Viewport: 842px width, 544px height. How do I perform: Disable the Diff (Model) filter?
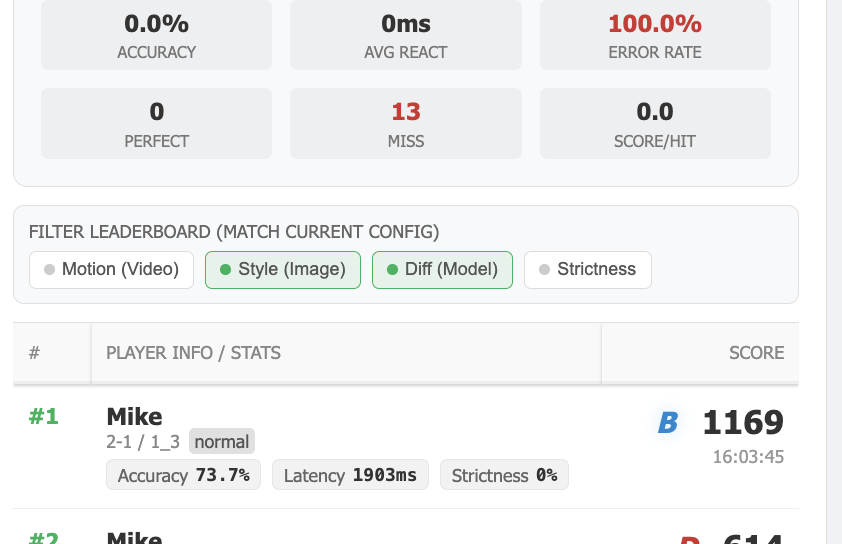(442, 270)
